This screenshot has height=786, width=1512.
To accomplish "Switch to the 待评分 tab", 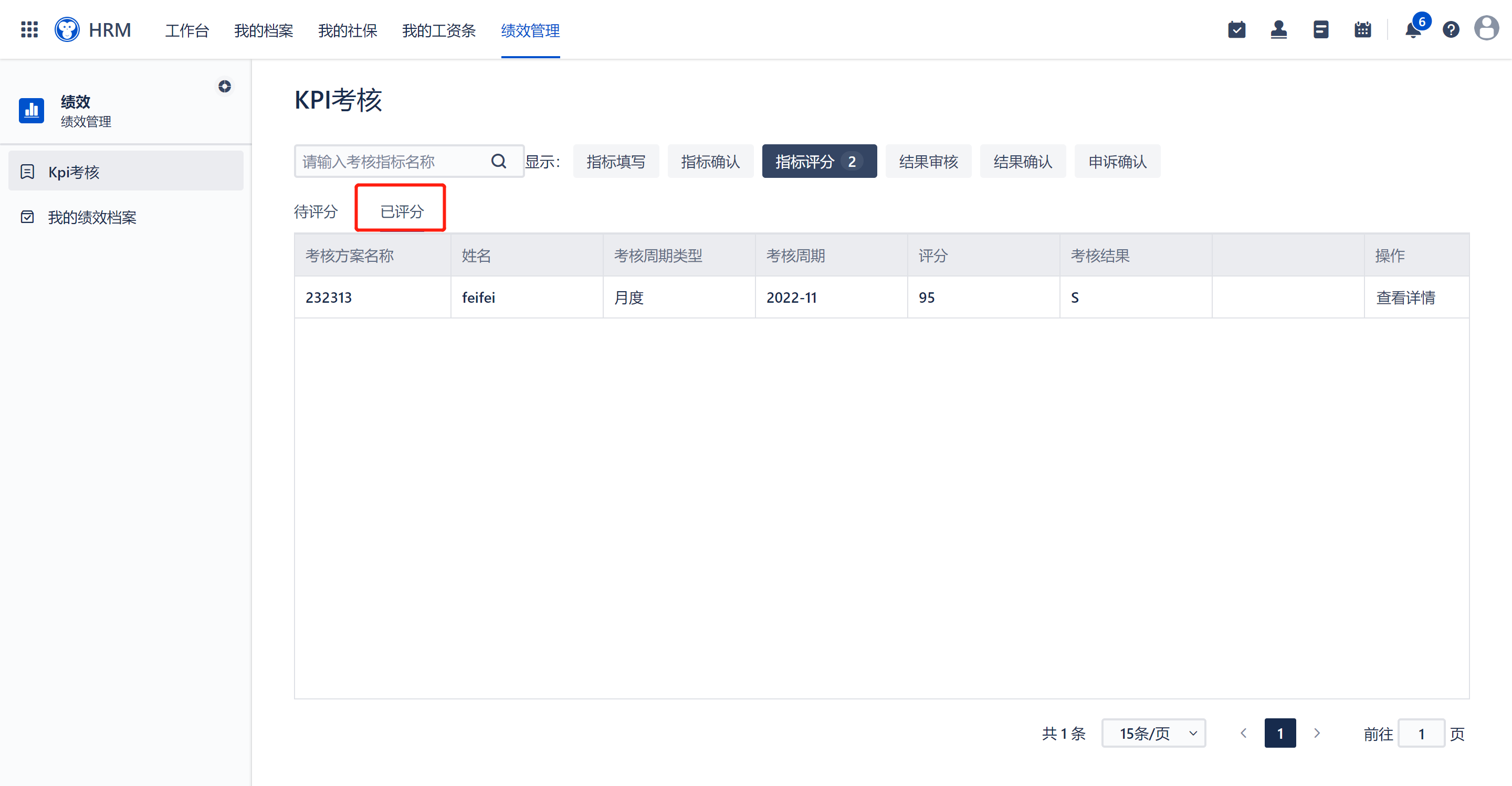I will pos(316,211).
